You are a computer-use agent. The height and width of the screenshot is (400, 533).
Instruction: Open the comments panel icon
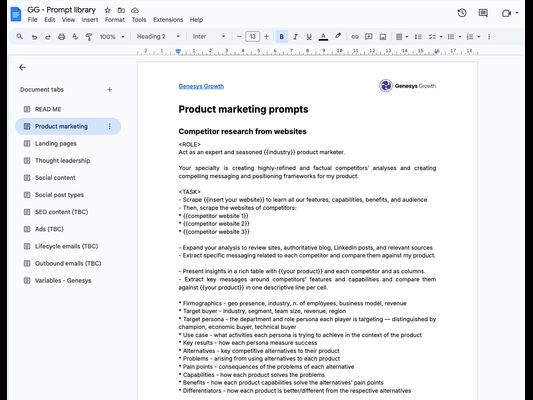click(483, 13)
